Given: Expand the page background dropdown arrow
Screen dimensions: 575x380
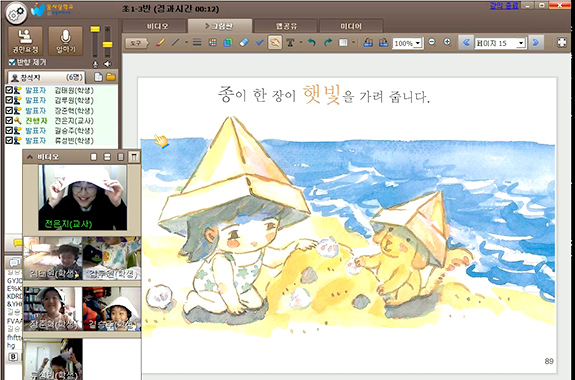Looking at the screenshot, I should (354, 43).
